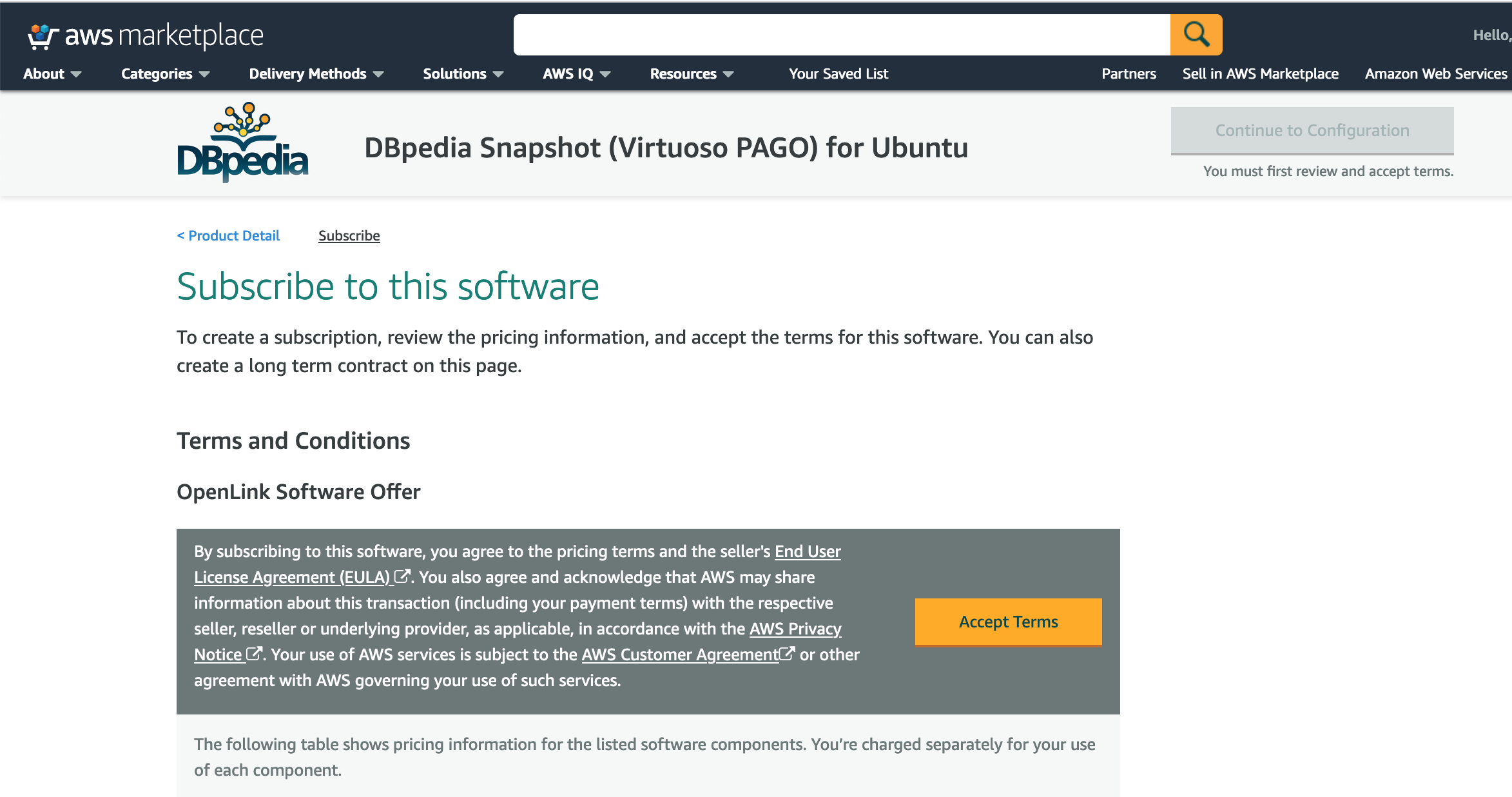The width and height of the screenshot is (1512, 797).
Task: Go to Your Saved List
Action: point(838,74)
